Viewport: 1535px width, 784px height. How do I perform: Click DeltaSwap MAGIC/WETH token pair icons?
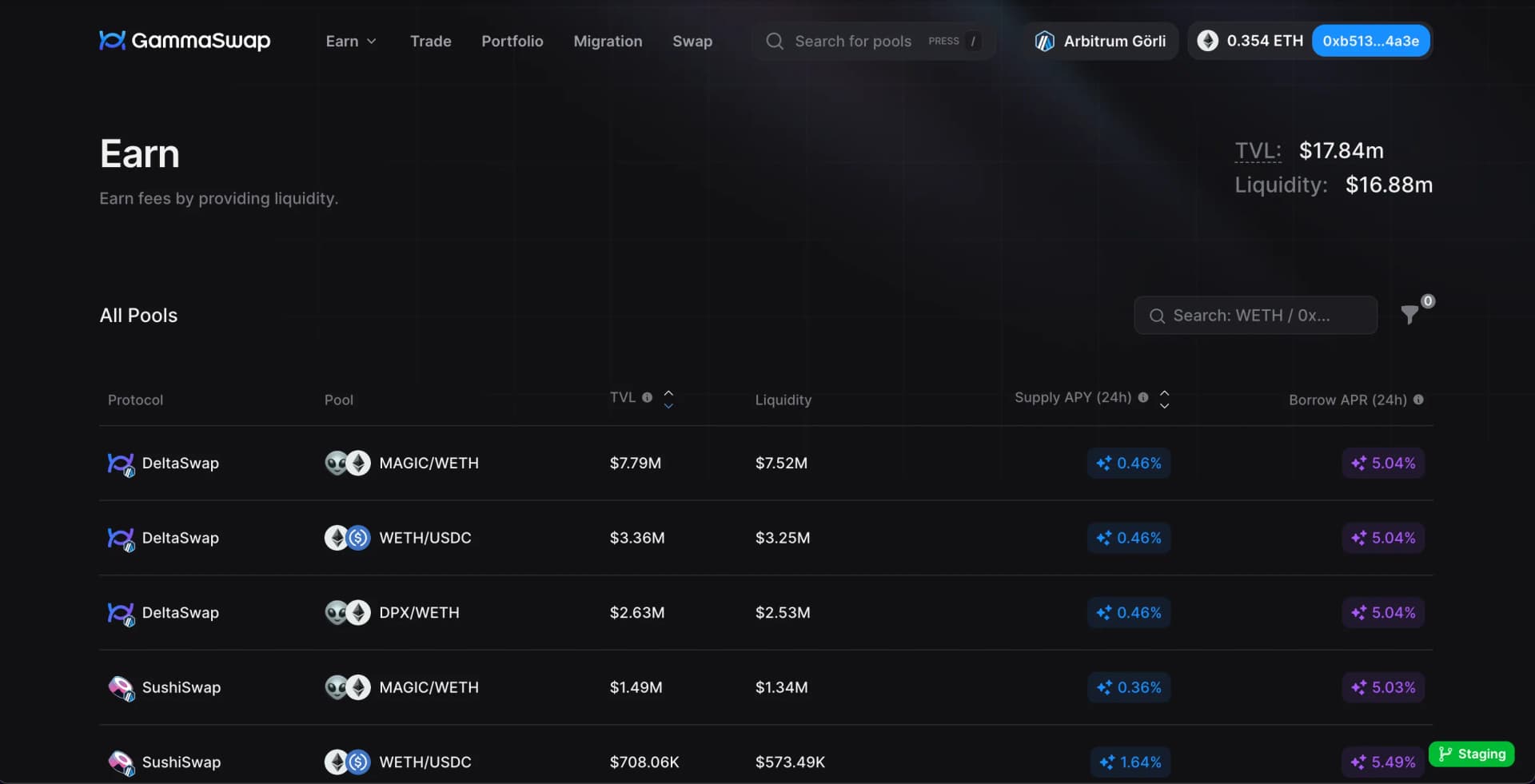click(348, 463)
